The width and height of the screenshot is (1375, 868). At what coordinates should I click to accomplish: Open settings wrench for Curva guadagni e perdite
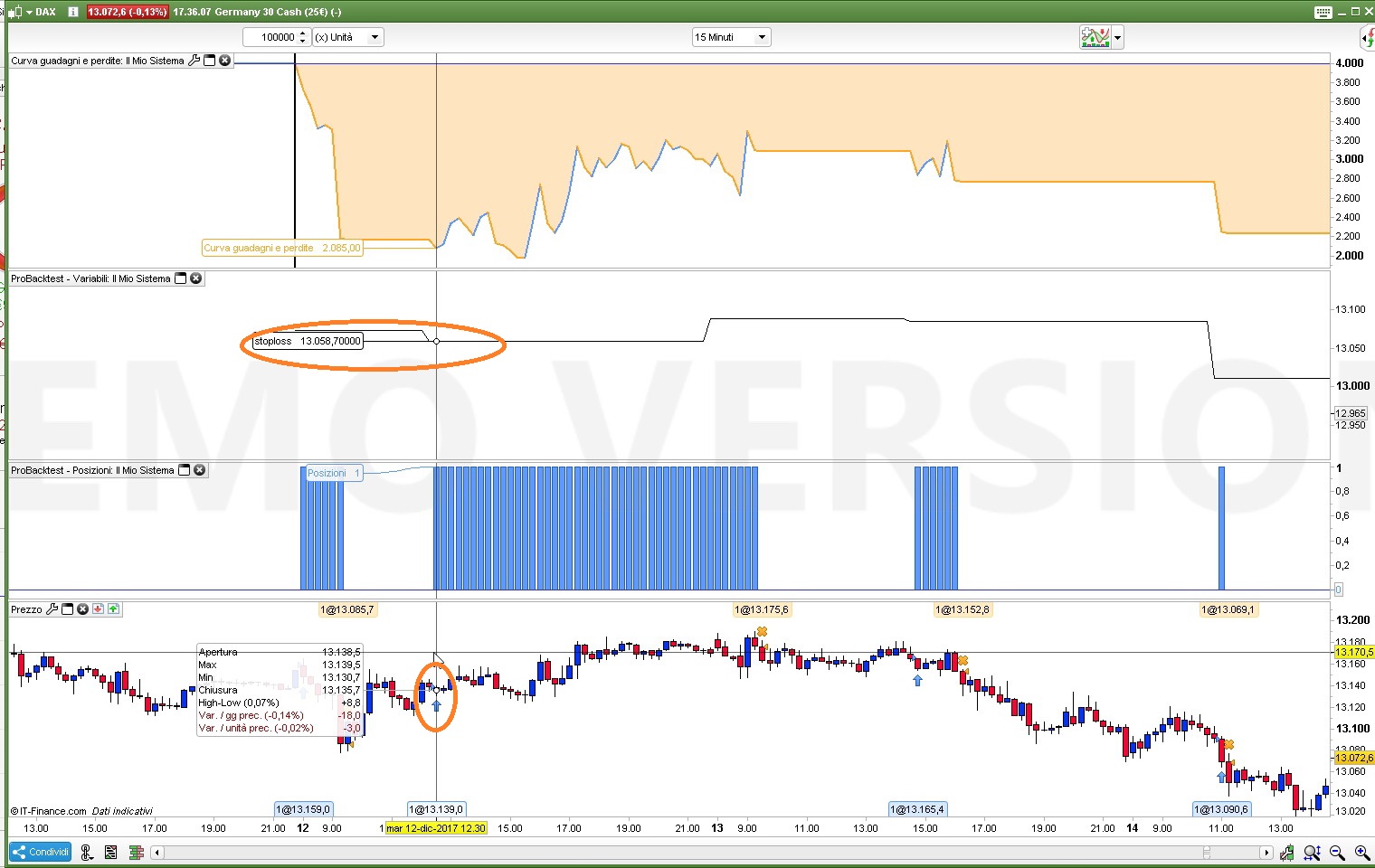tap(194, 61)
